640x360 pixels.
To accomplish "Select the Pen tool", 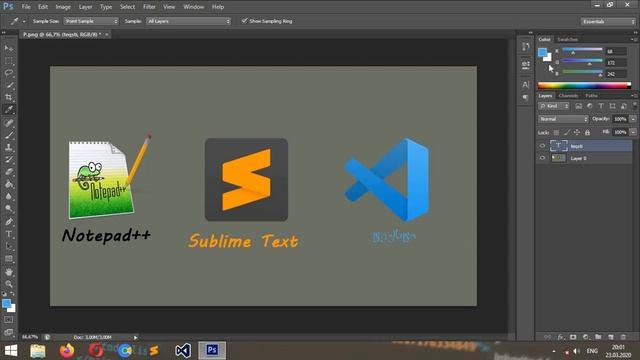I will coord(9,222).
